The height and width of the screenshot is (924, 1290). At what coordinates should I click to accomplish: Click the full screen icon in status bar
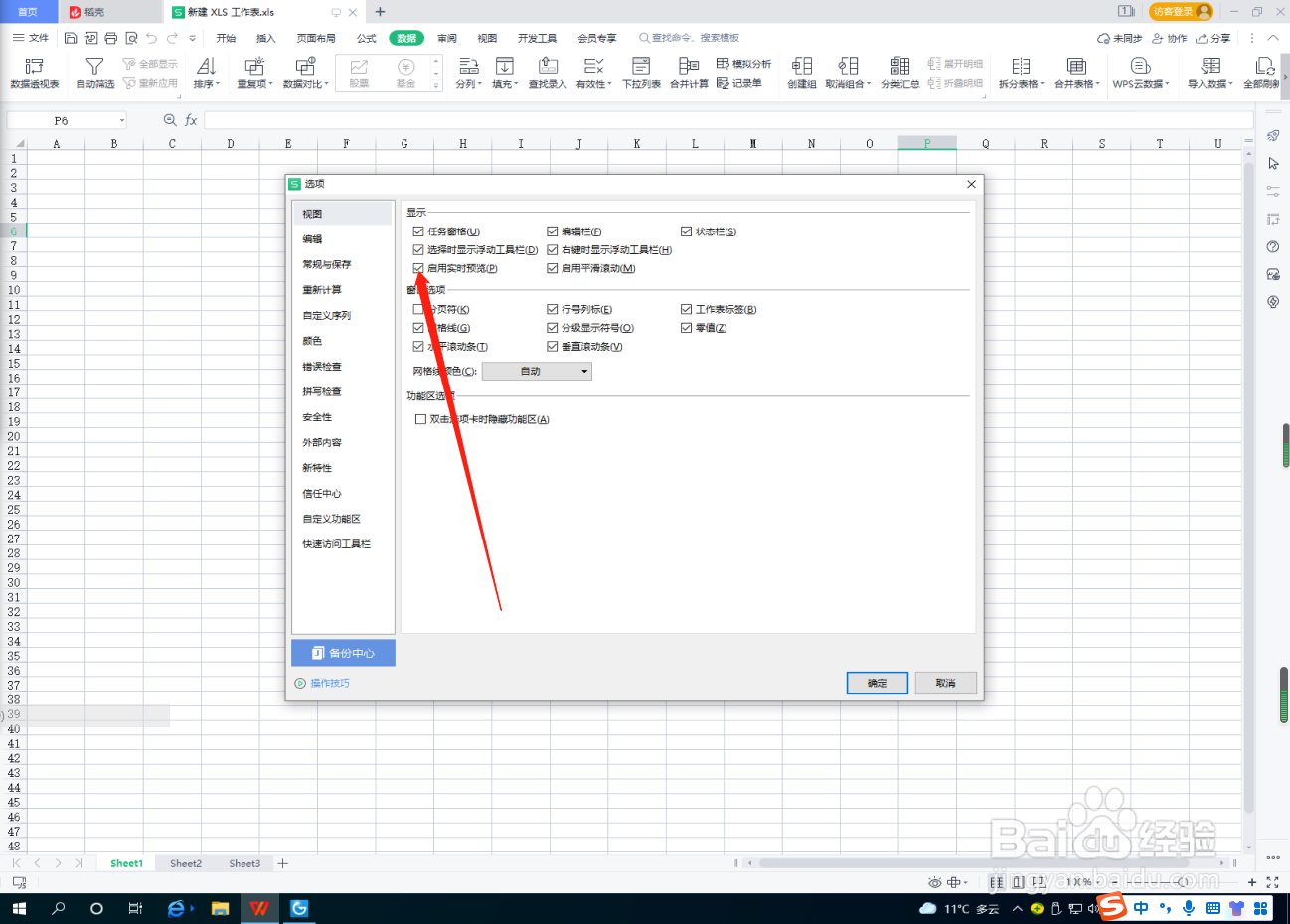(1272, 882)
